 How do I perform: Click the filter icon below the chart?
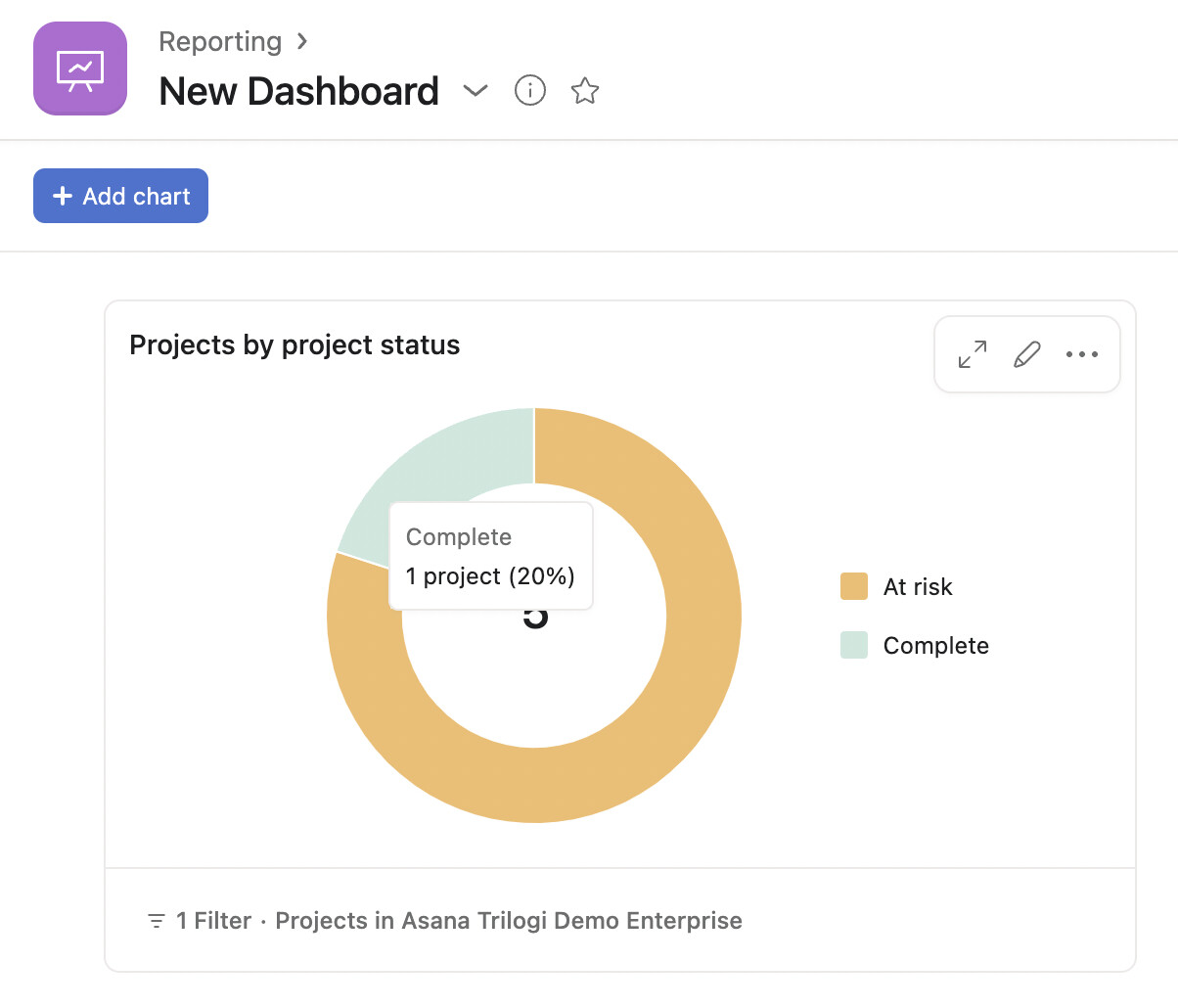point(156,921)
